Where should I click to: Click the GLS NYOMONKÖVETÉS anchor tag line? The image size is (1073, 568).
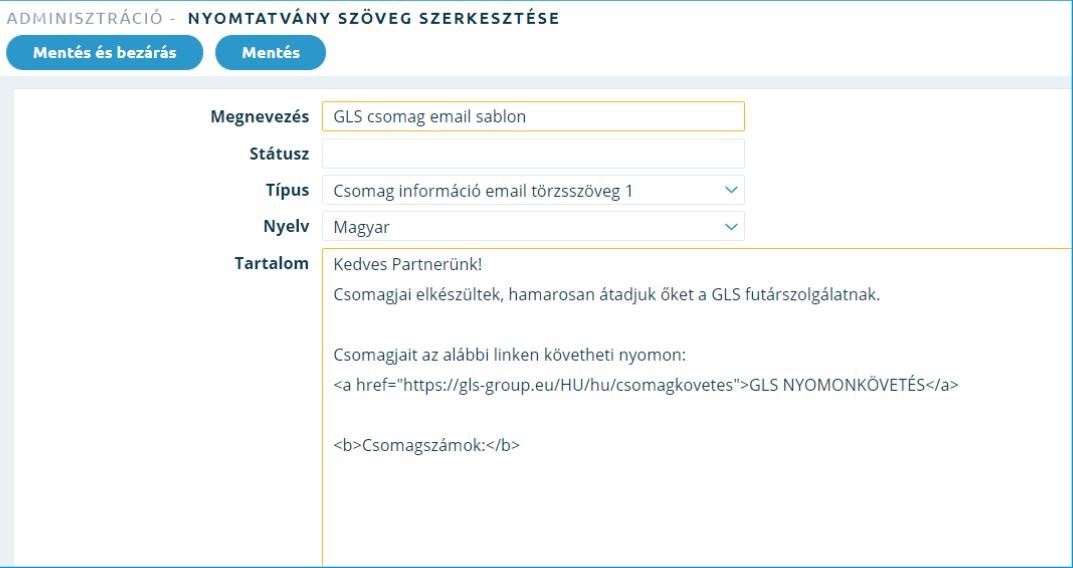pos(646,385)
